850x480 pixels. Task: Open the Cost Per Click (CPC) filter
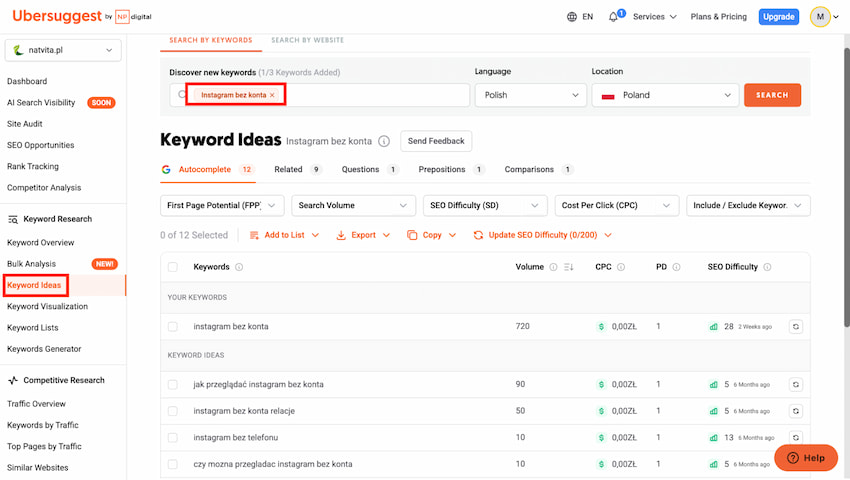point(616,206)
